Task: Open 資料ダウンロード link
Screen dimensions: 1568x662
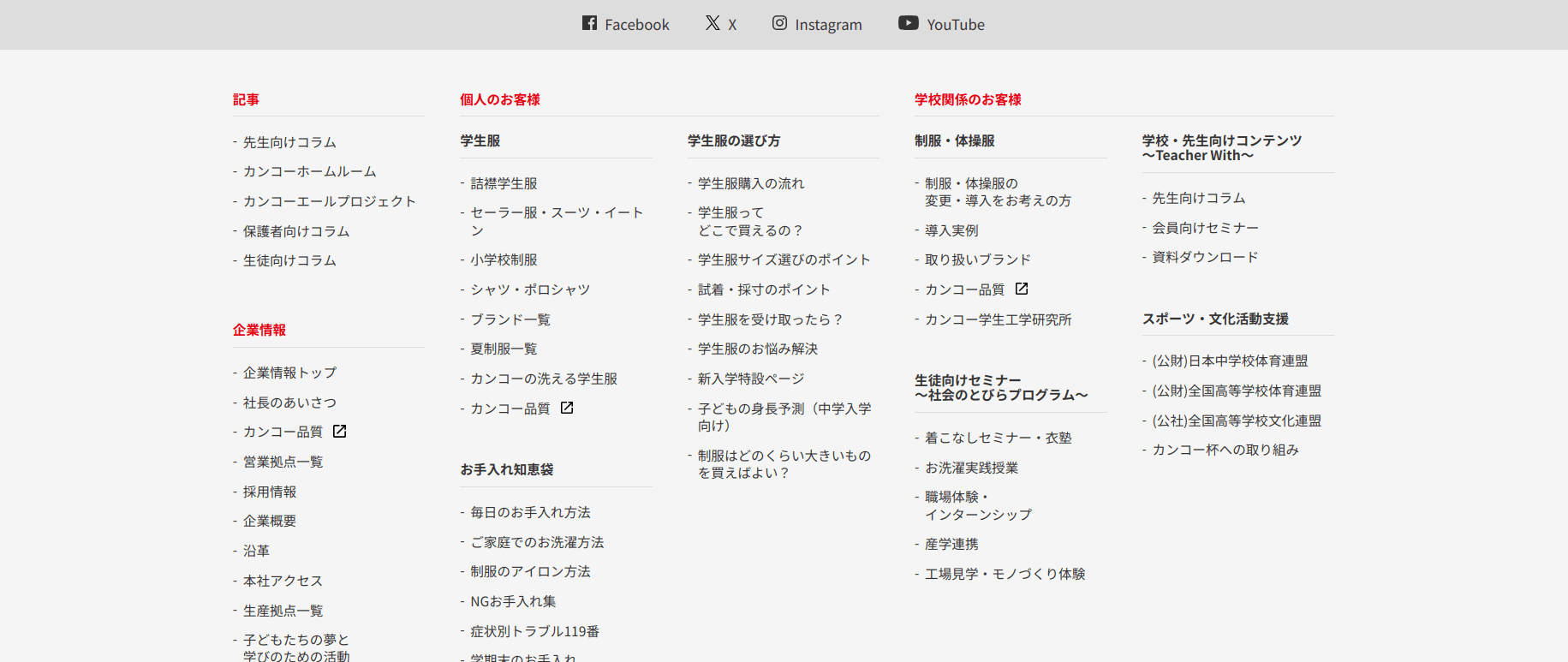Action: click(x=1205, y=258)
